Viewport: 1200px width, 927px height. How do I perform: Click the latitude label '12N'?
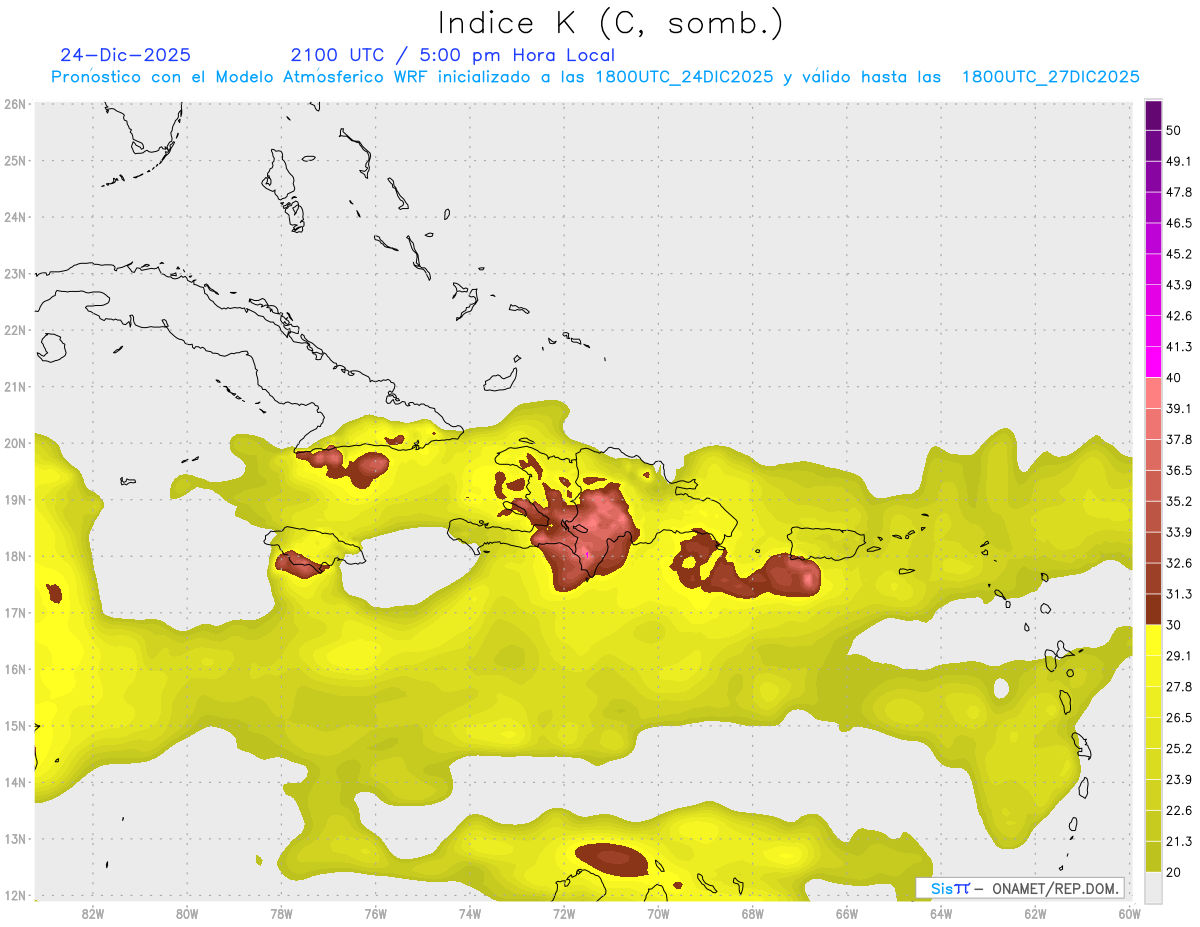tap(15, 895)
